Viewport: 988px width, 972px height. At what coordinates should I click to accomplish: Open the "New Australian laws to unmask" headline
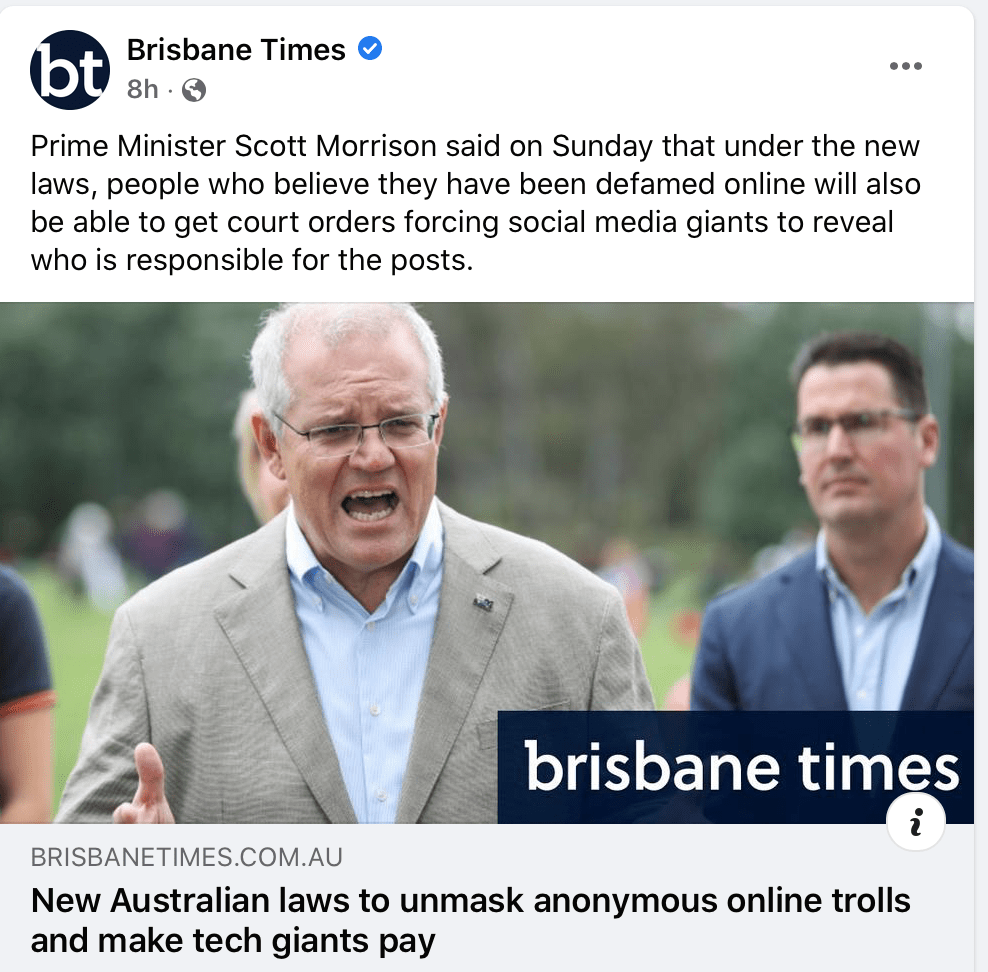click(471, 901)
